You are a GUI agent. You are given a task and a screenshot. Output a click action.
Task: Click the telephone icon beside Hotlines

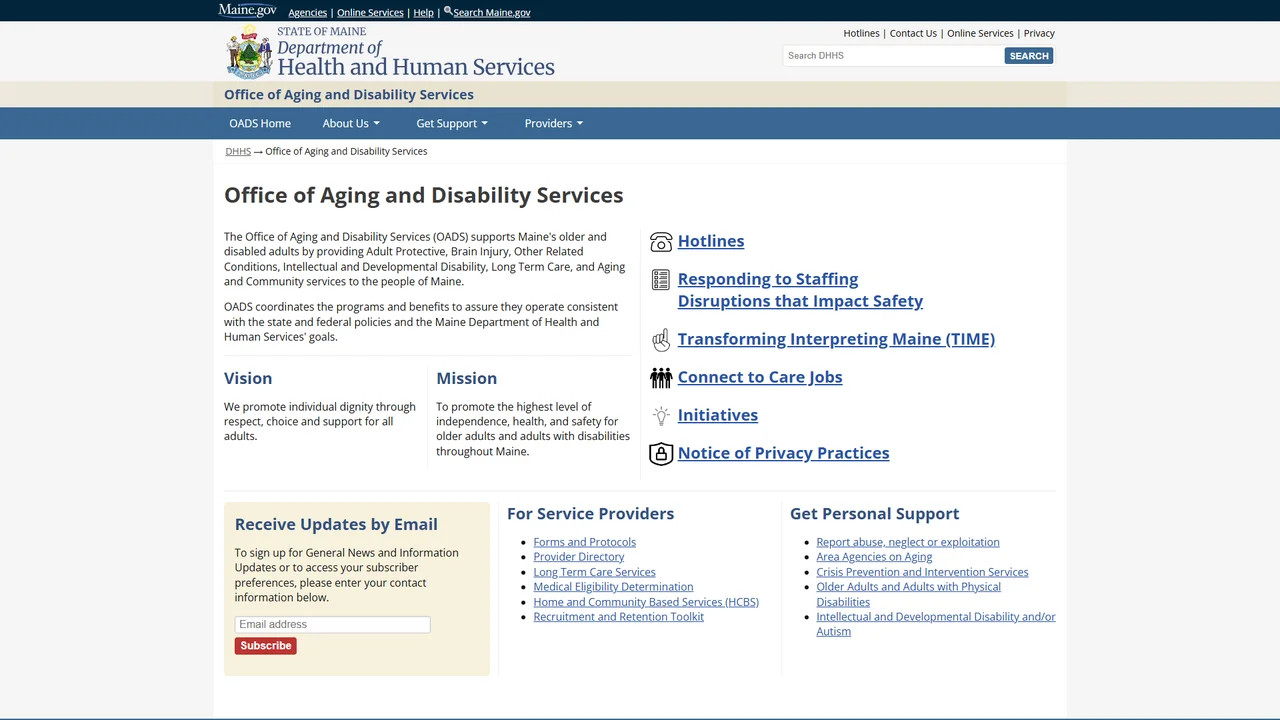pos(661,242)
